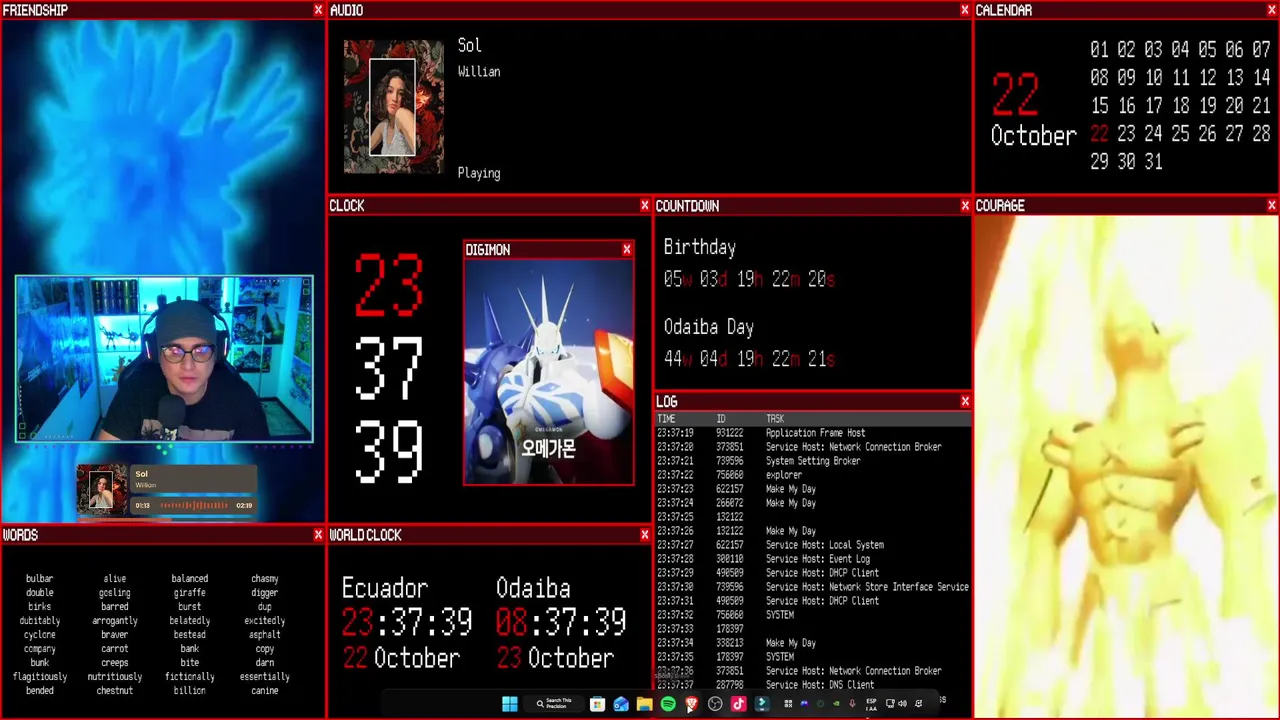Click the word 'giraffe'

coord(189,593)
